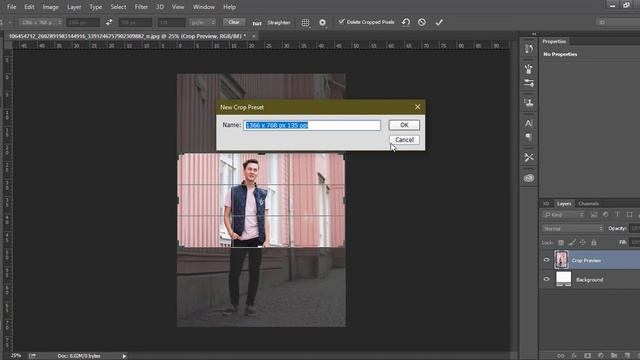Open crop overlay grid options
Image resolution: width=640 pixels, height=360 pixels.
(x=305, y=22)
